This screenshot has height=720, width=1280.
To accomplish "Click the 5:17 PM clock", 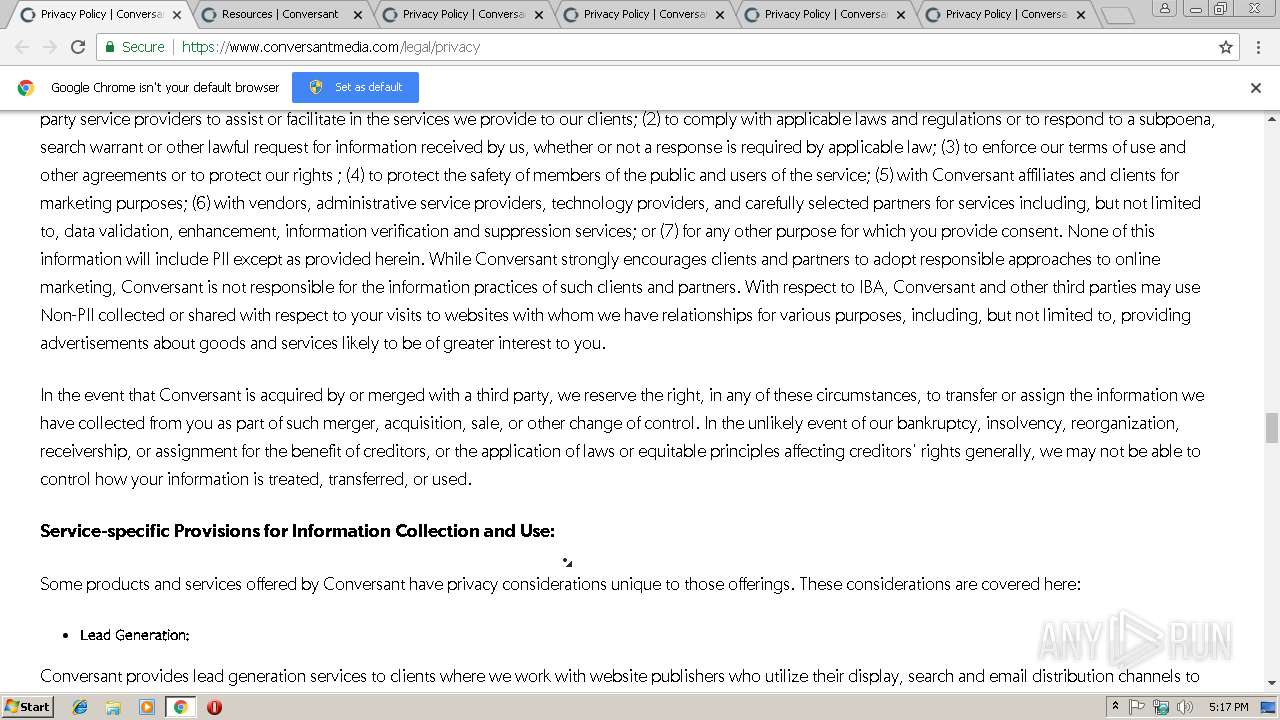I will (1228, 707).
